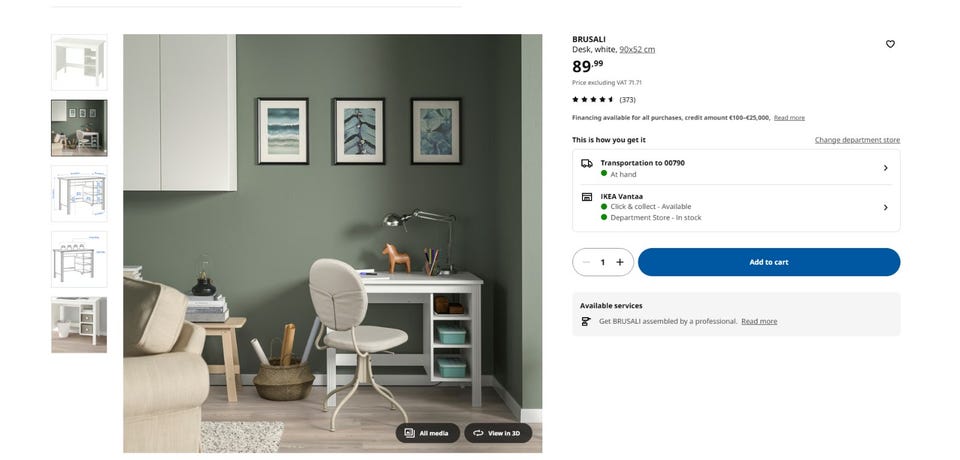This screenshot has width=960, height=460.
Task: Add the desk to cart
Action: (769, 262)
